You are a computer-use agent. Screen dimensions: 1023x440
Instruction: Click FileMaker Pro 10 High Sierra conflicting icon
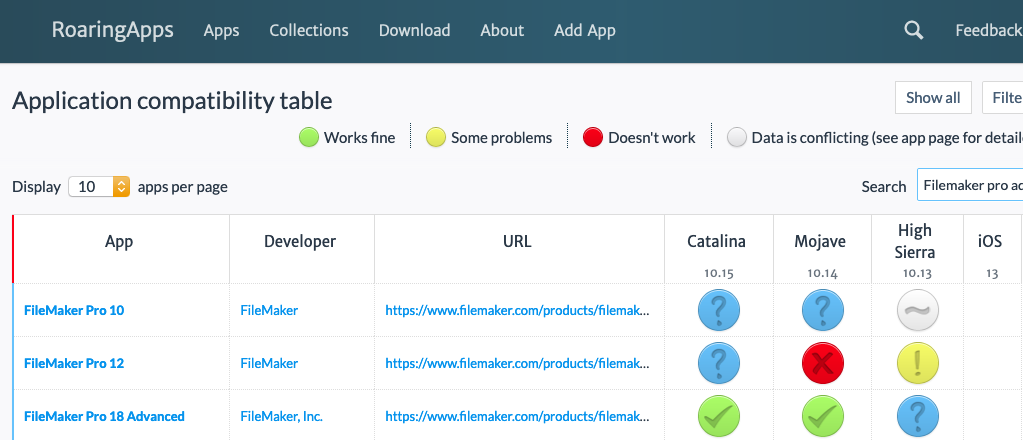click(917, 310)
